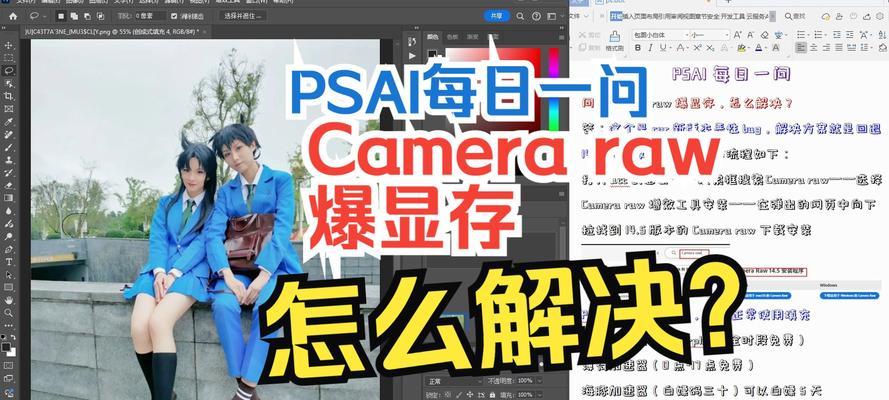Click WPS left alignment icon

[801, 48]
